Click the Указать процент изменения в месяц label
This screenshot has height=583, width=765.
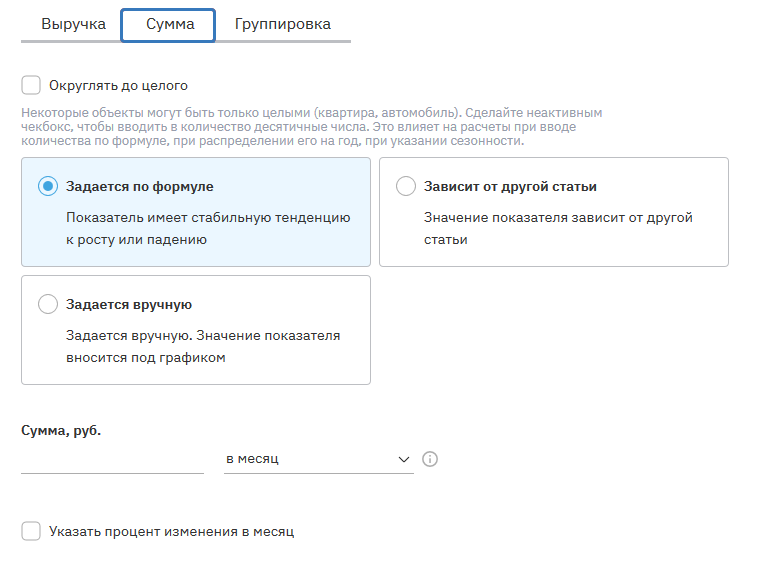(171, 531)
